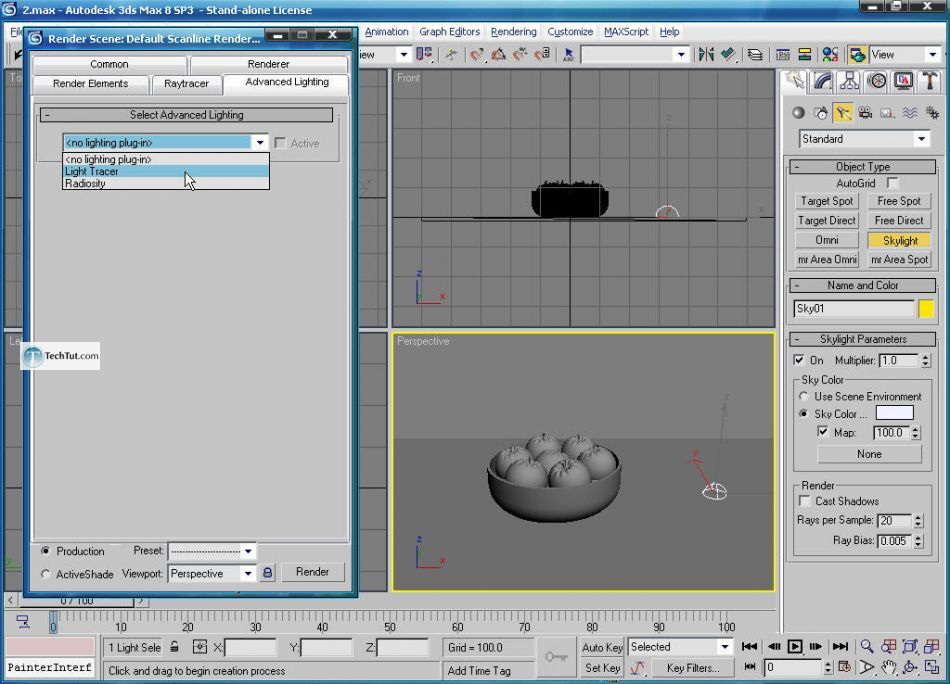950x684 pixels.
Task: Click the Omni light button
Action: pos(826,240)
